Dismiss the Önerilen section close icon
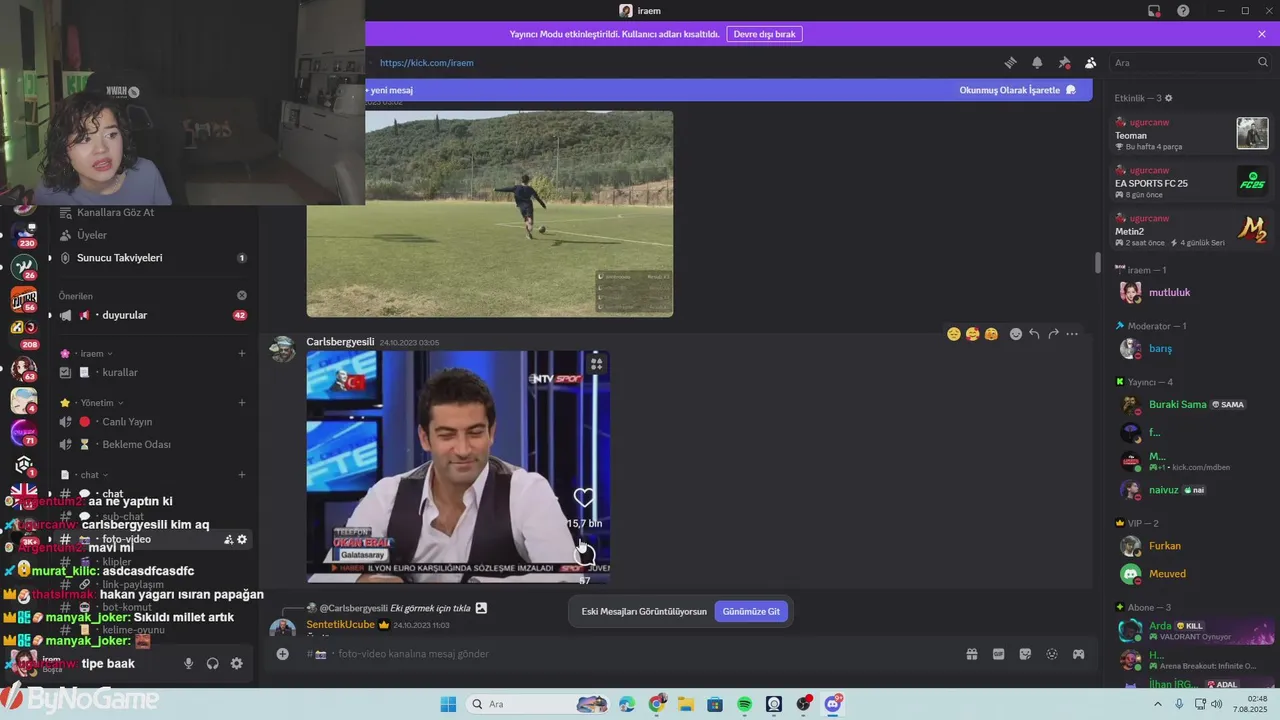The height and width of the screenshot is (720, 1280). (241, 296)
